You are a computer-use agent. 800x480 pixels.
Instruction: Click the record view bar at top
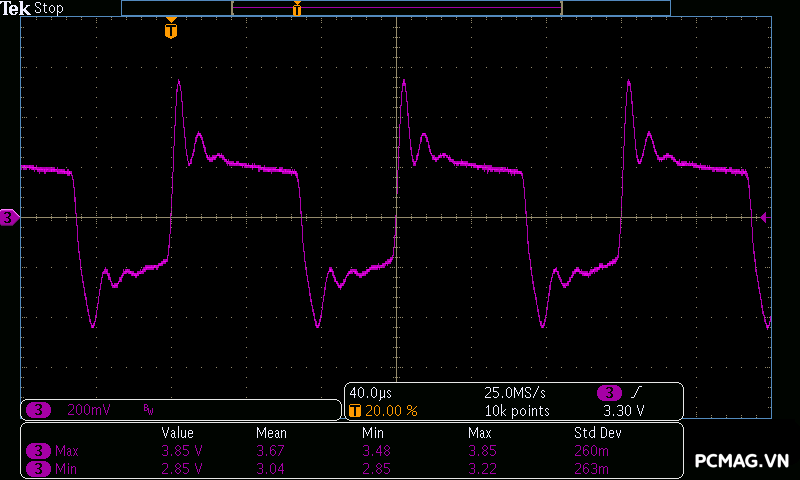396,8
